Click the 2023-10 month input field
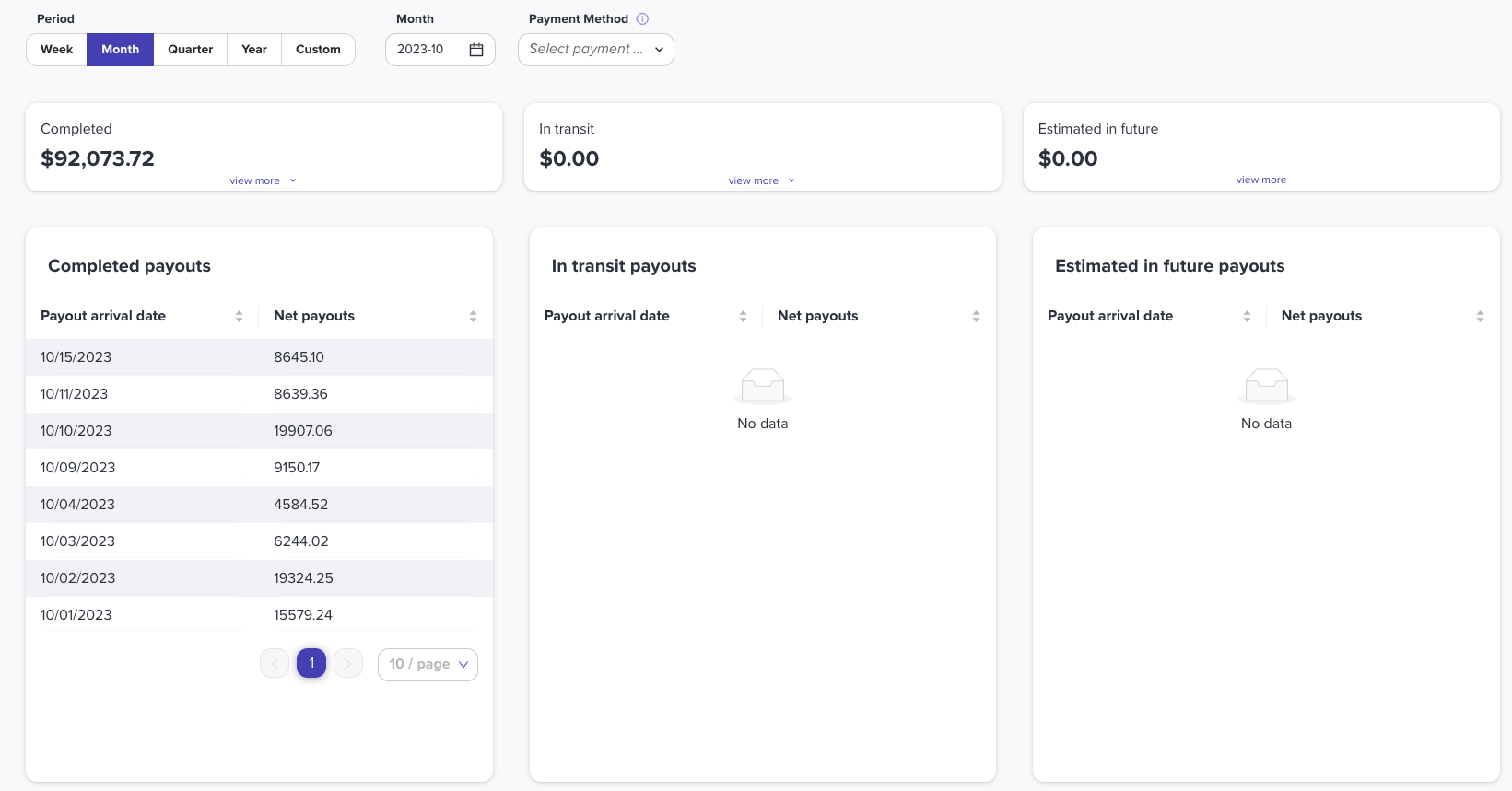Image resolution: width=1512 pixels, height=791 pixels. (x=440, y=50)
